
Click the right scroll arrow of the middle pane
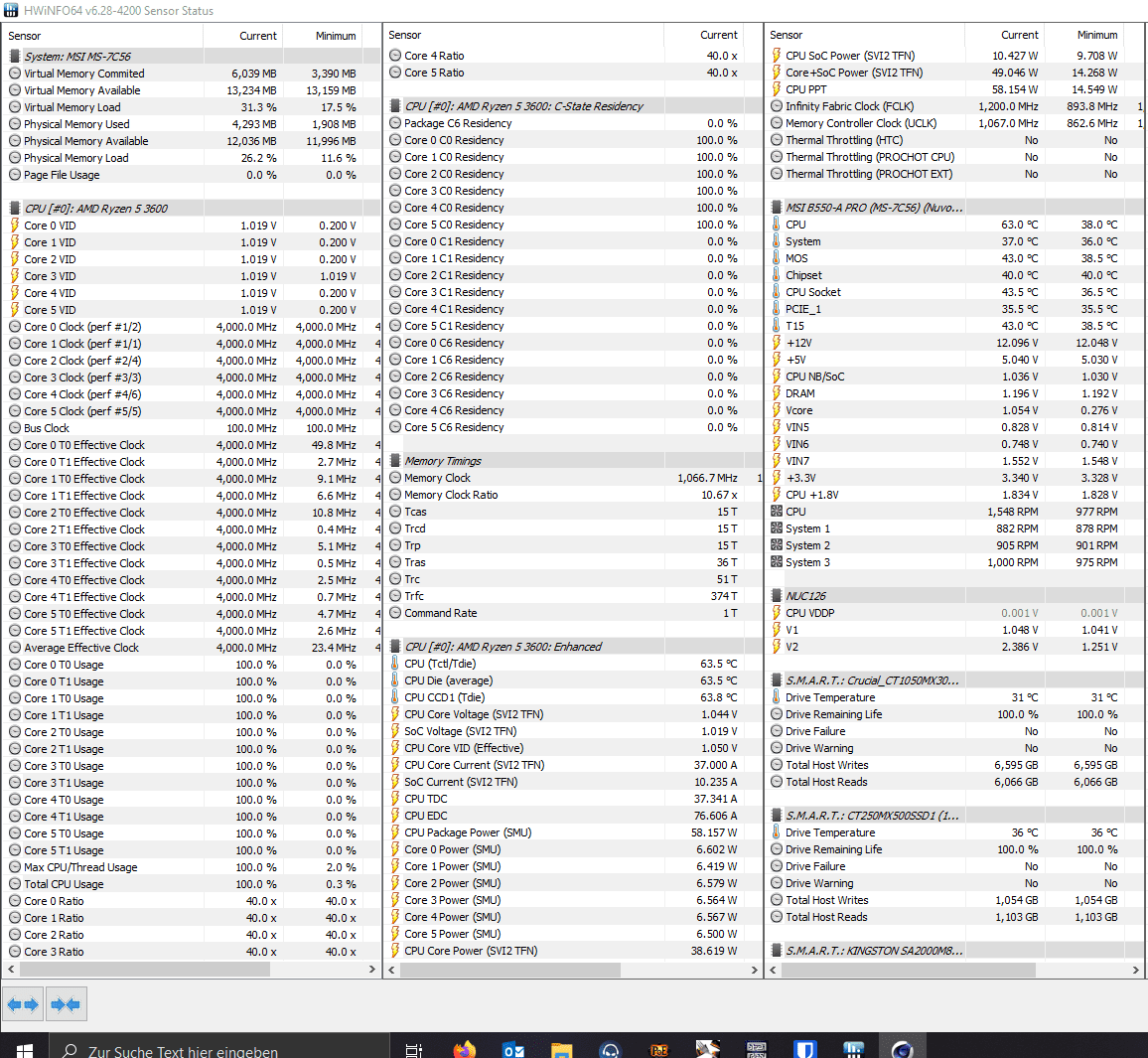coord(754,971)
